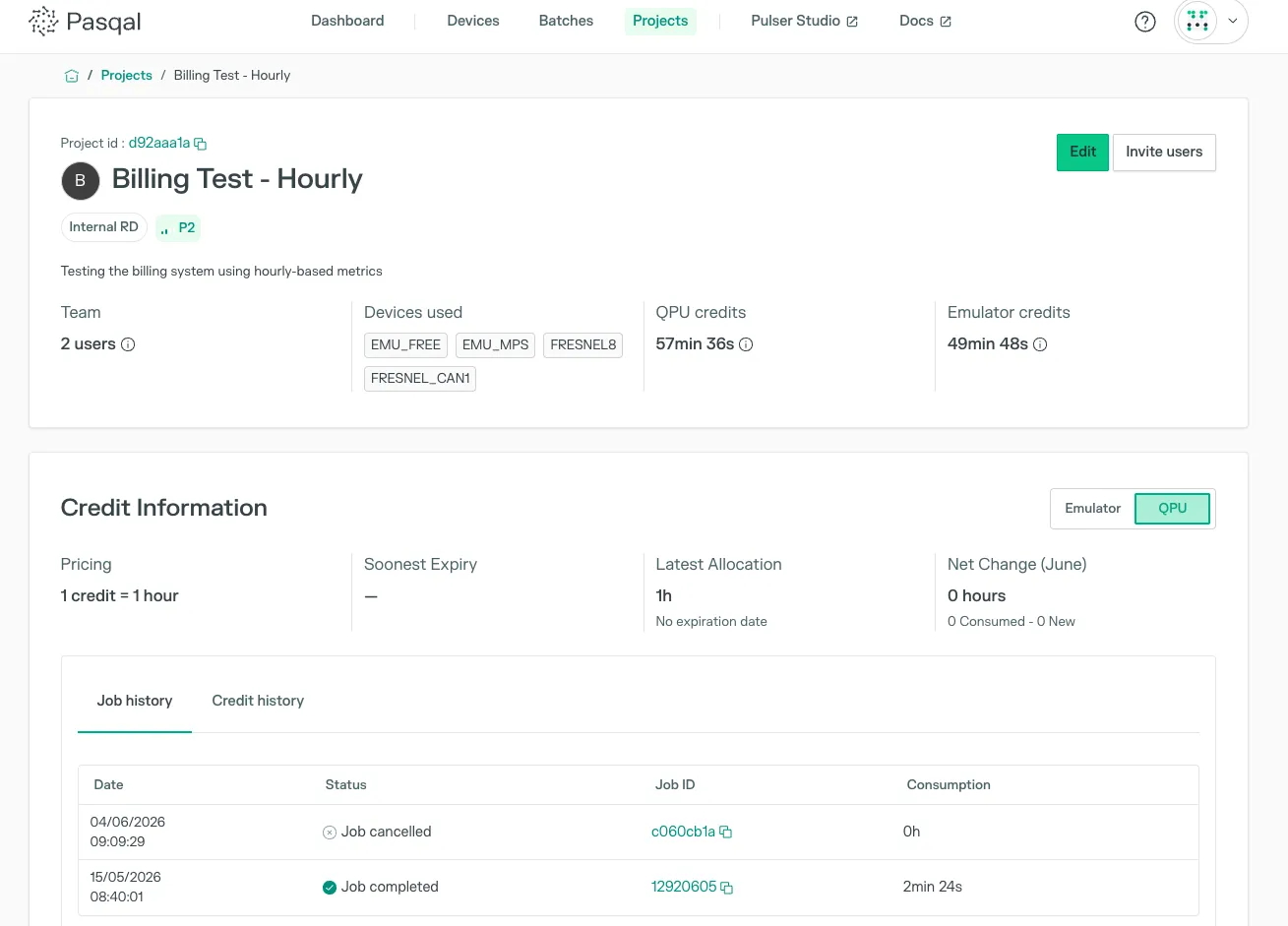Expand the account dropdown chevron

1232,21
